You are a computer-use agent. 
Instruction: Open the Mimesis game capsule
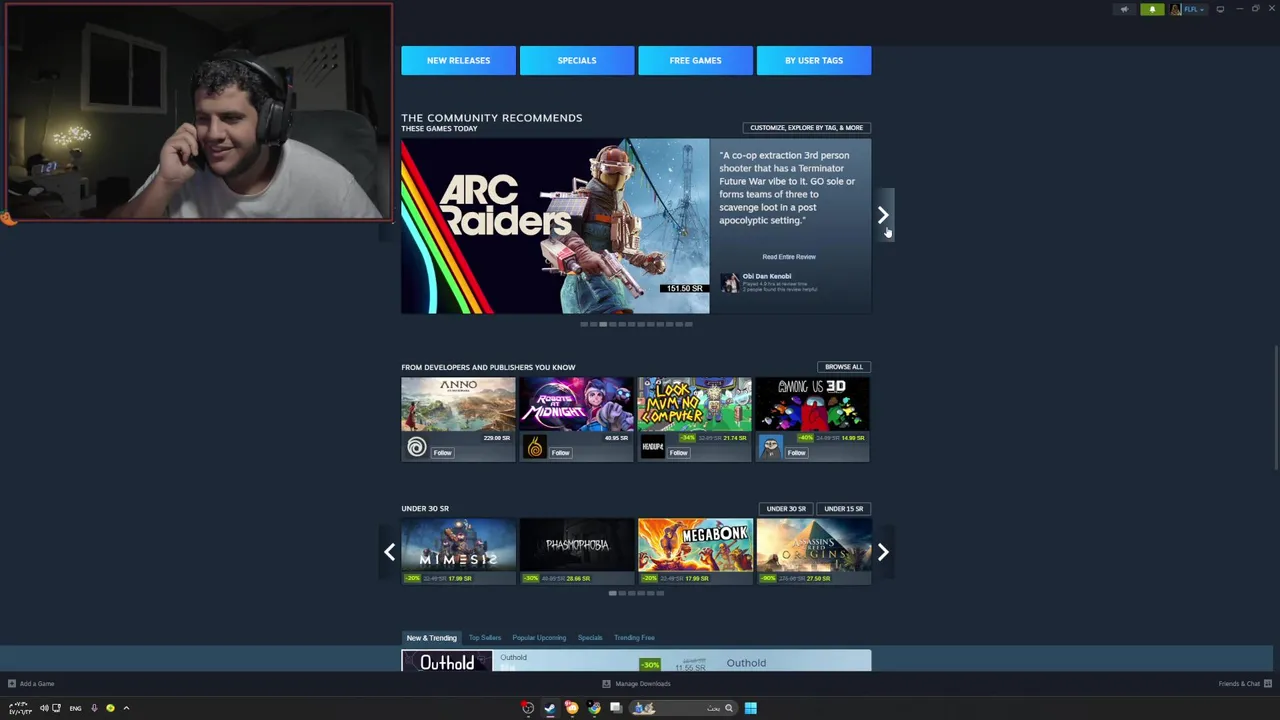[458, 551]
